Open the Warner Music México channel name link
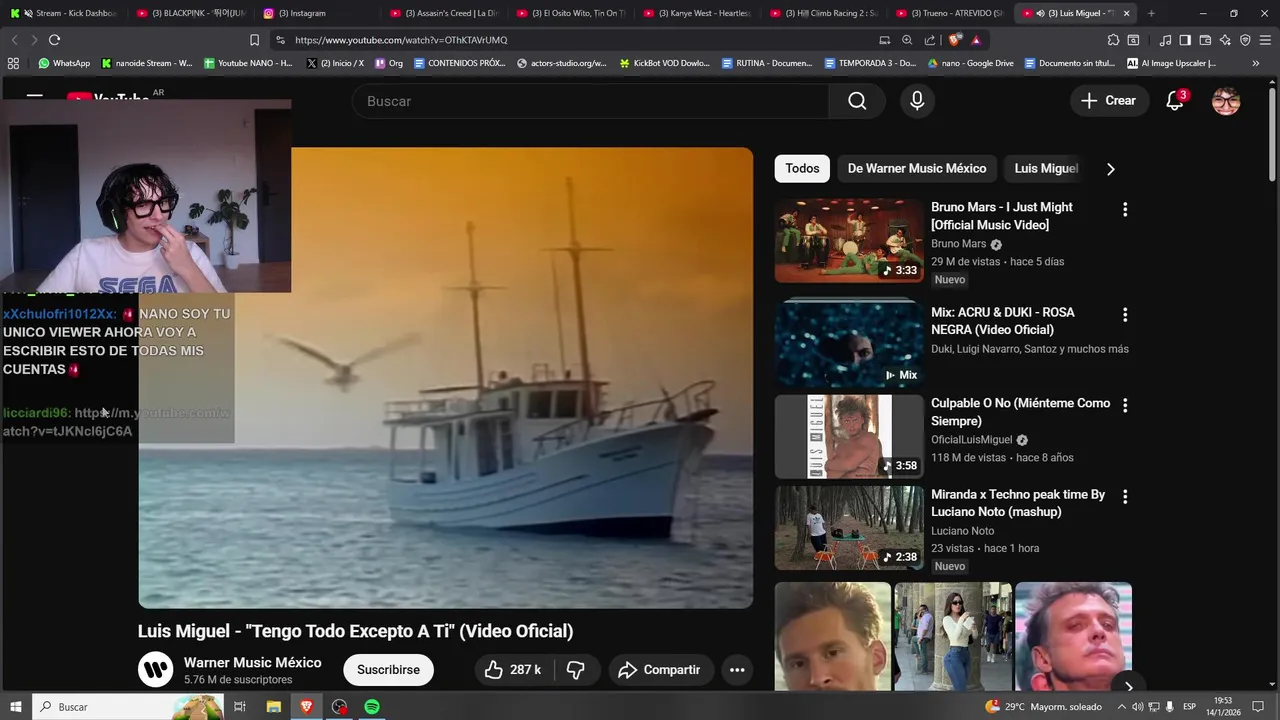The height and width of the screenshot is (720, 1280). (x=252, y=663)
